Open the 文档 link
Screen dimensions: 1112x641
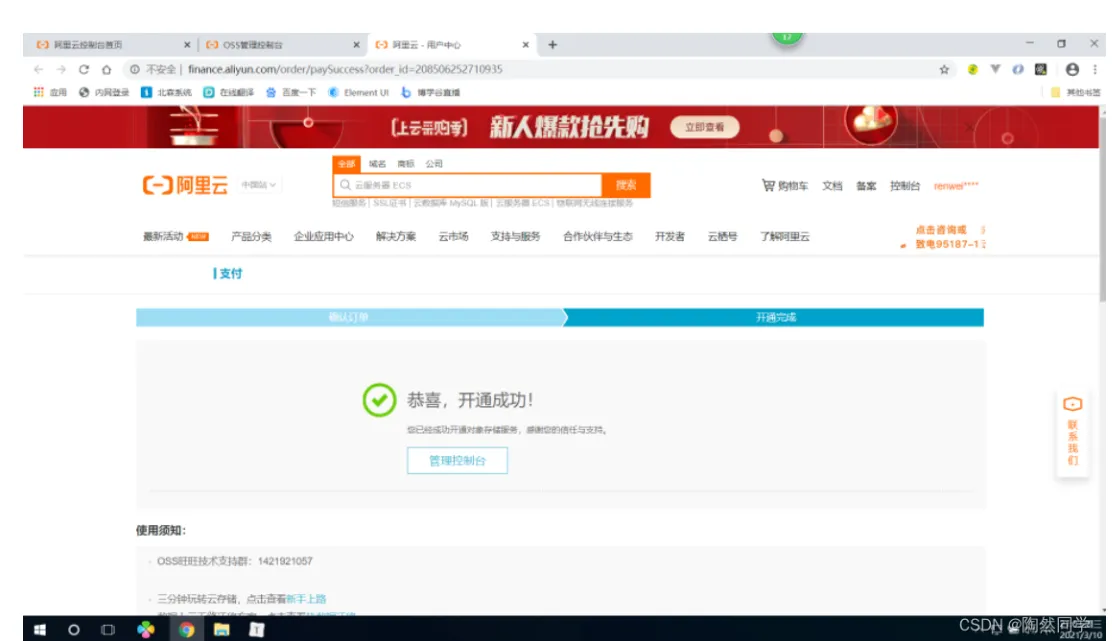833,186
